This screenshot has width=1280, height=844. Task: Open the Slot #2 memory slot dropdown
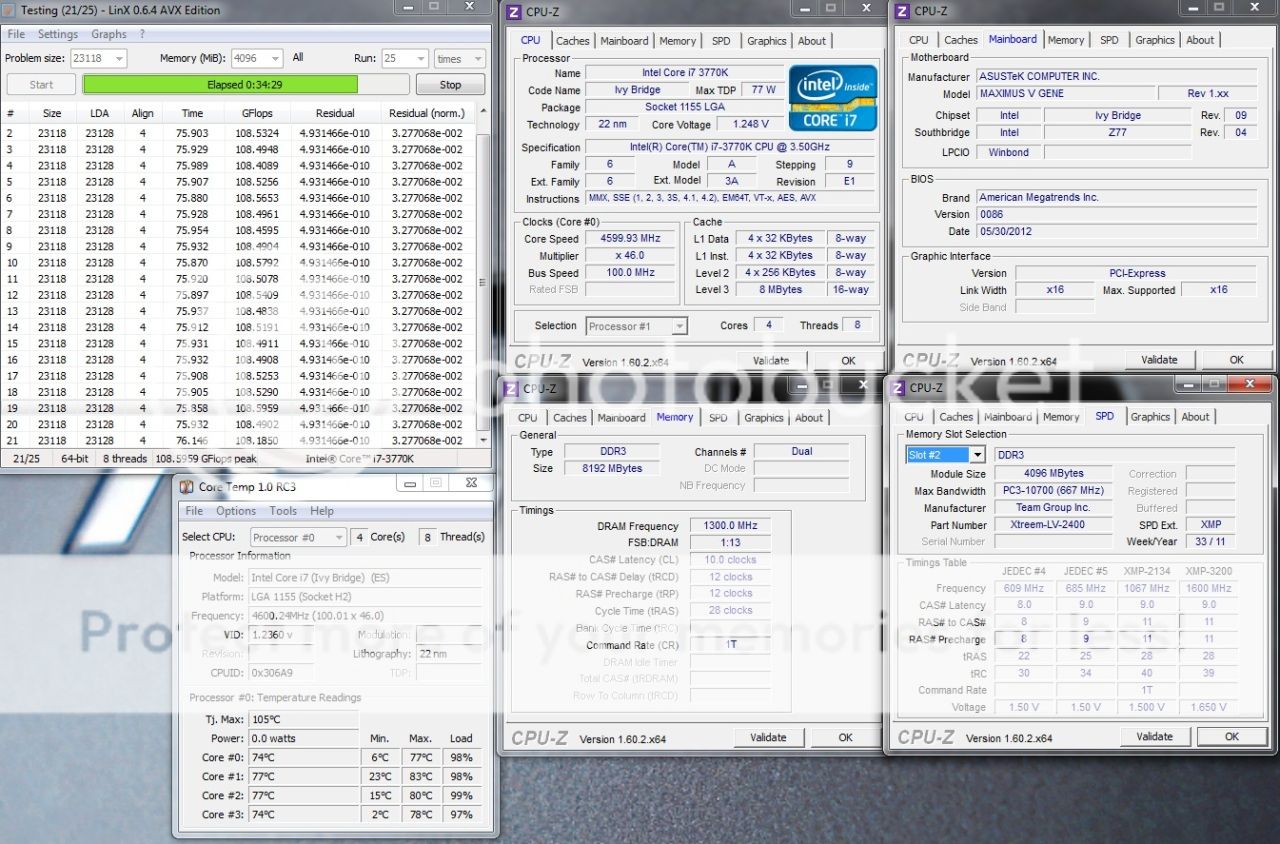pos(976,455)
